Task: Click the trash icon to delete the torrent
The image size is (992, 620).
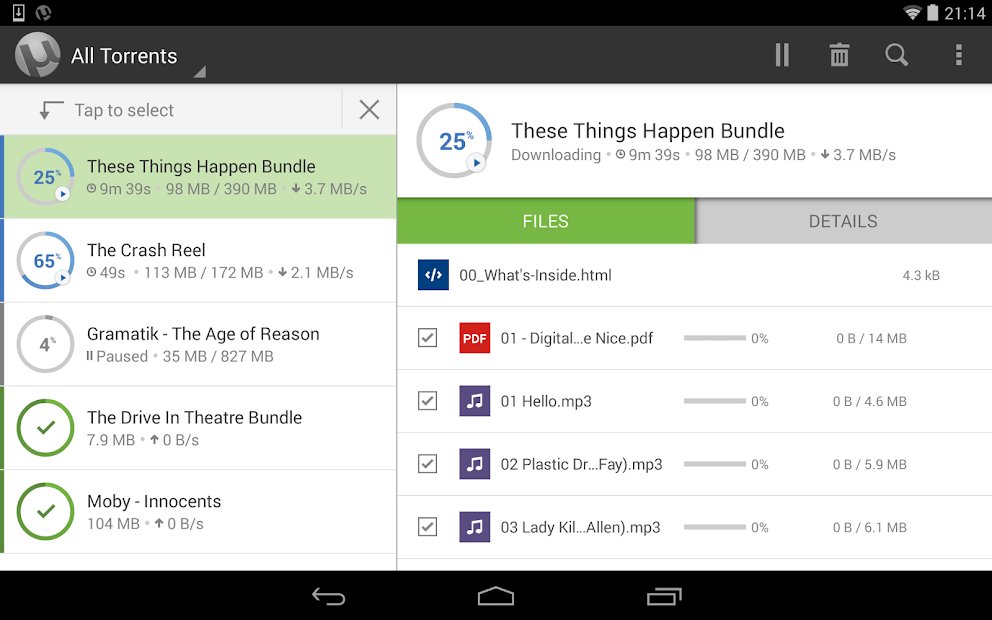Action: tap(839, 55)
